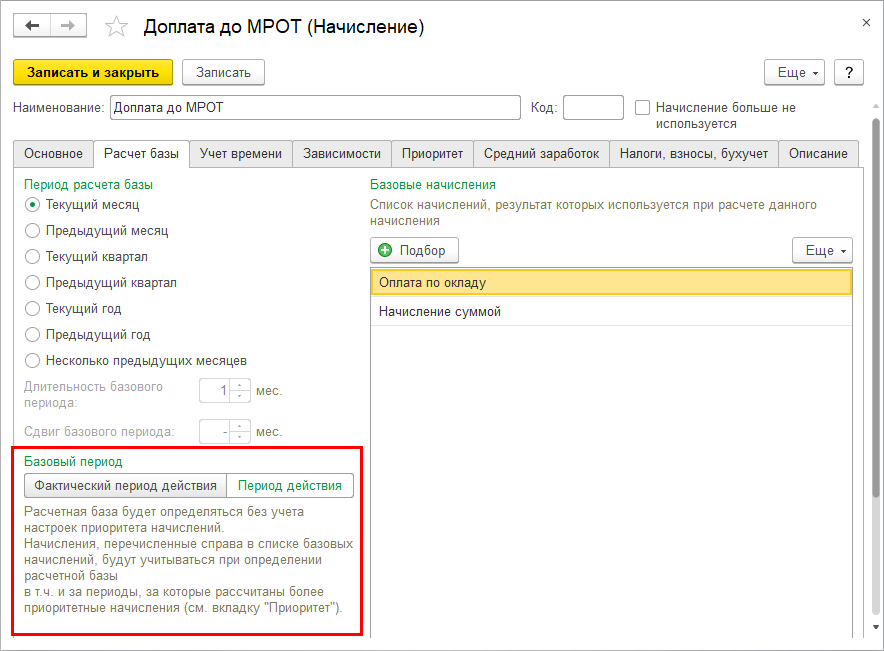This screenshot has height=651, width=884.
Task: Switch to the Приоритет tab
Action: (432, 153)
